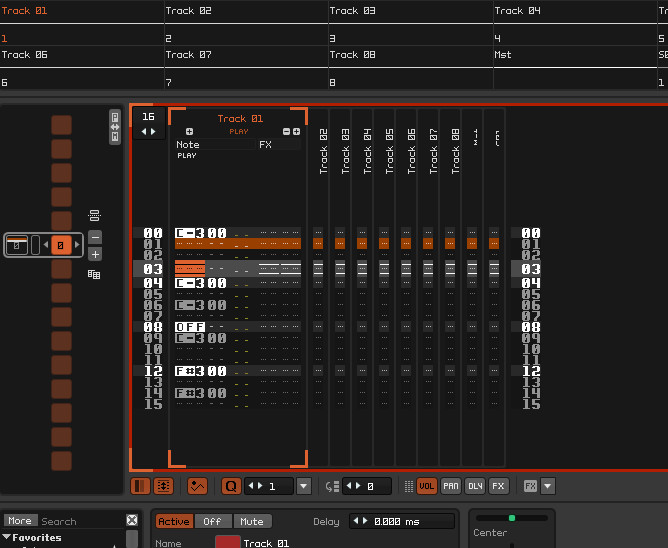Click the More button

pos(20,521)
